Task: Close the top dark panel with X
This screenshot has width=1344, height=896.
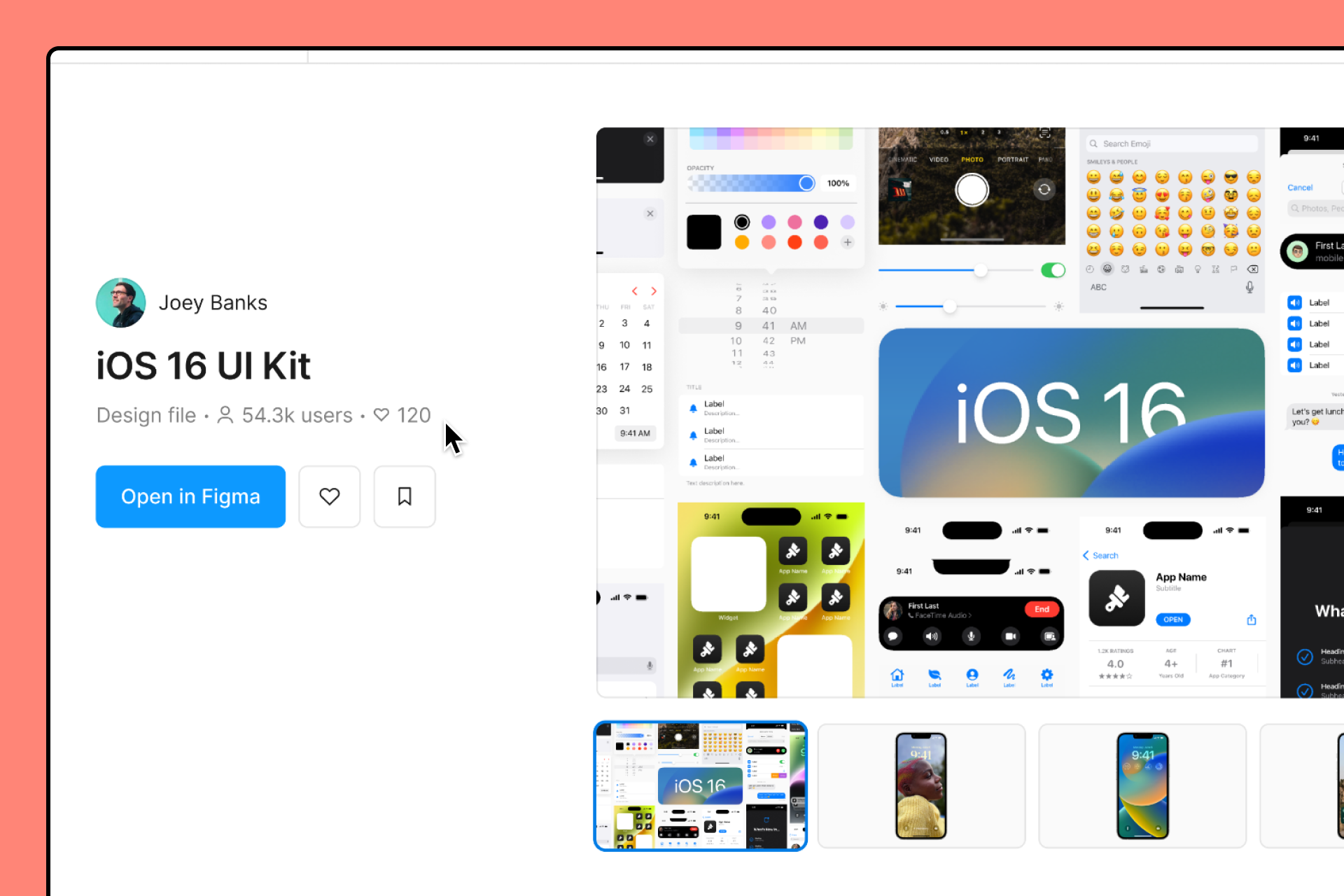Action: pyautogui.click(x=650, y=139)
